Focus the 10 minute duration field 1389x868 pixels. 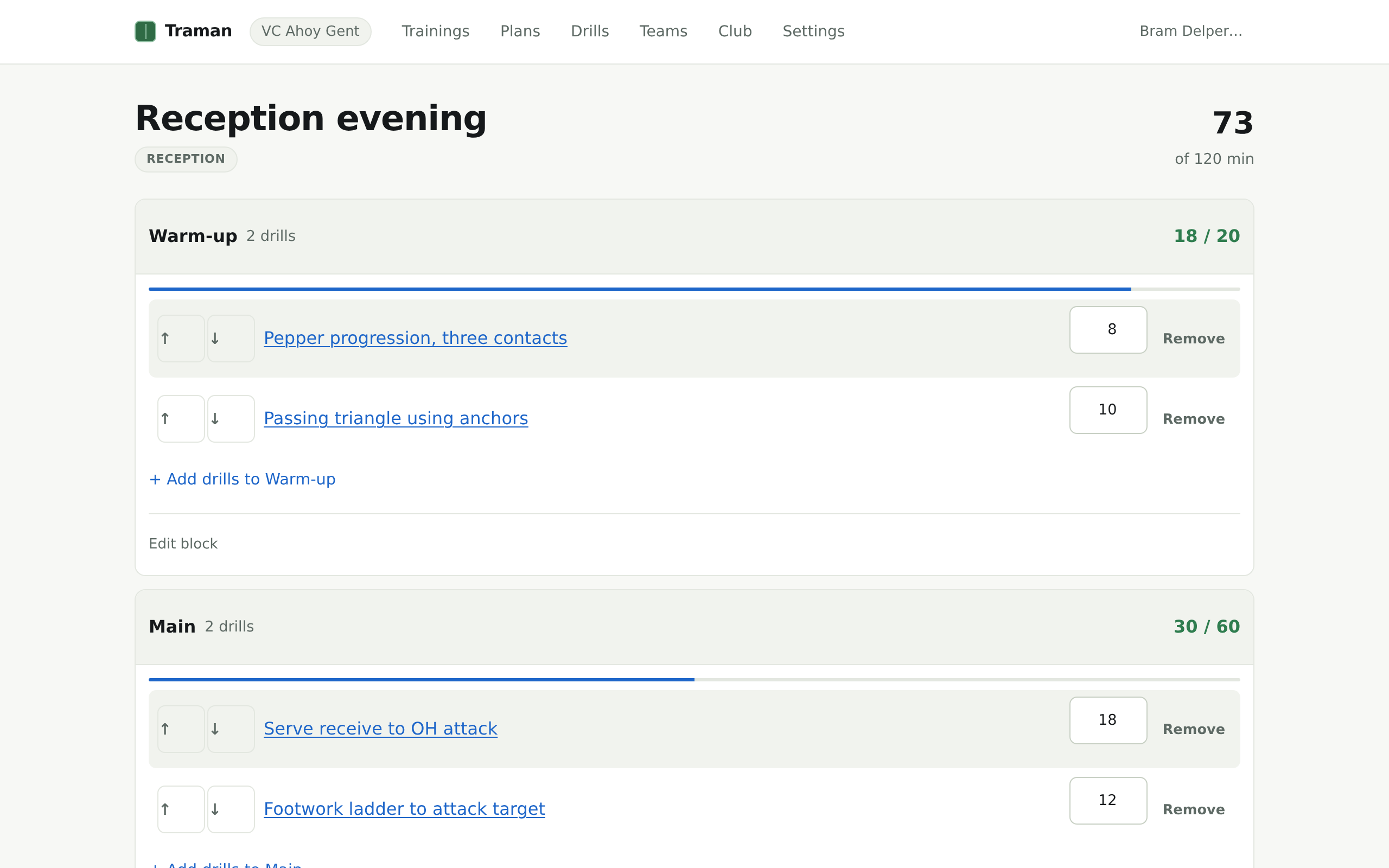click(1108, 410)
